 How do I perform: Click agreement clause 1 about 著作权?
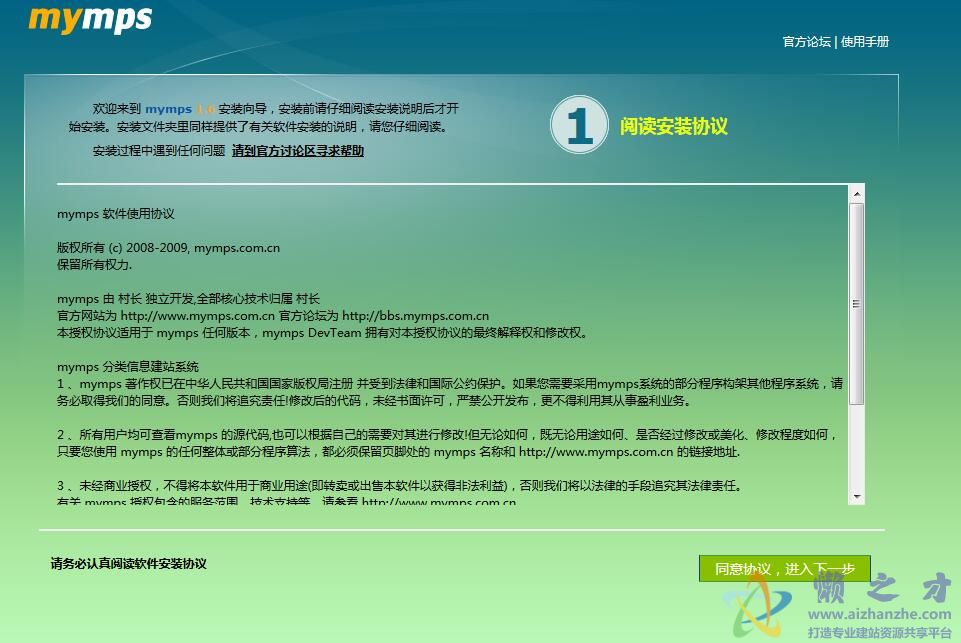point(450,392)
